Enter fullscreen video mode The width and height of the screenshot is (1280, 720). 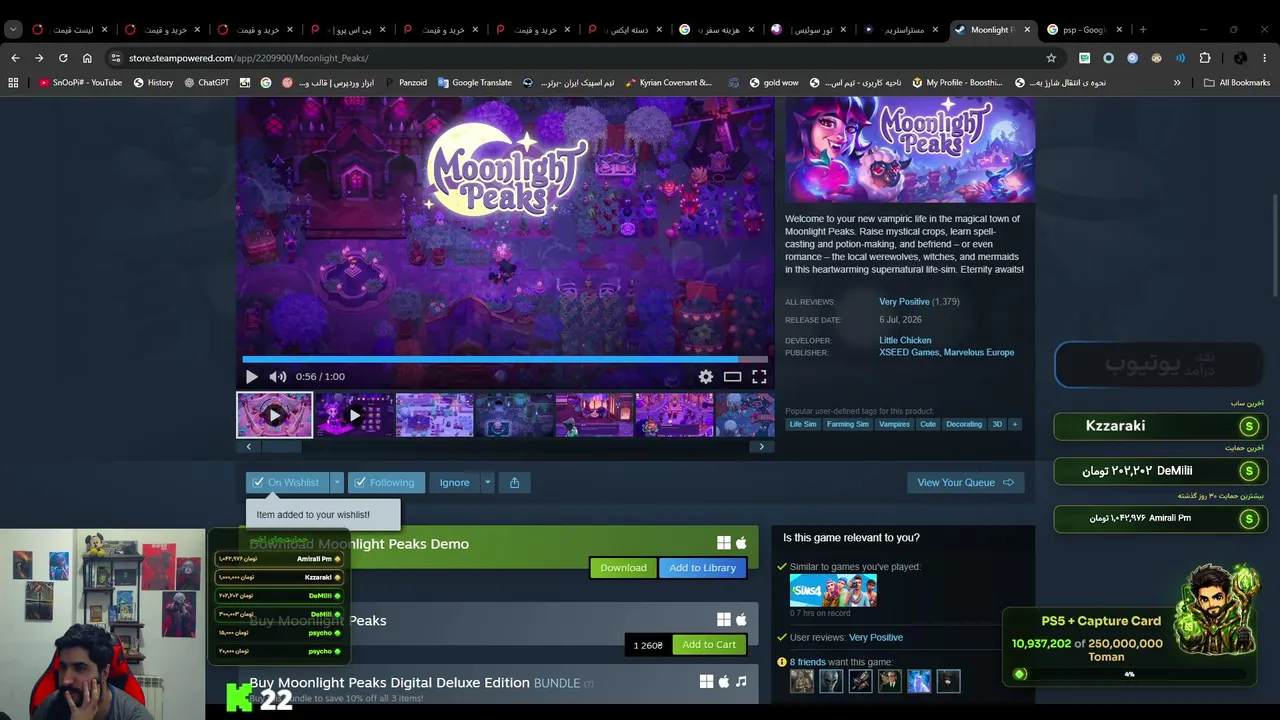(x=759, y=377)
